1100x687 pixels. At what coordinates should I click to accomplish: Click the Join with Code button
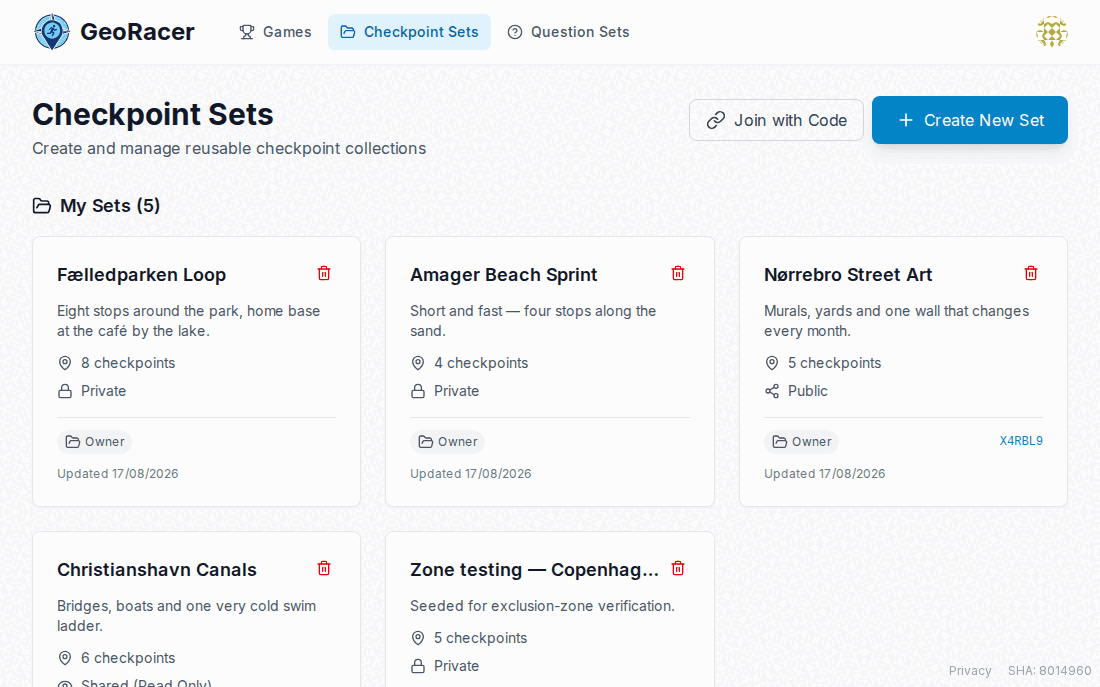coord(776,120)
